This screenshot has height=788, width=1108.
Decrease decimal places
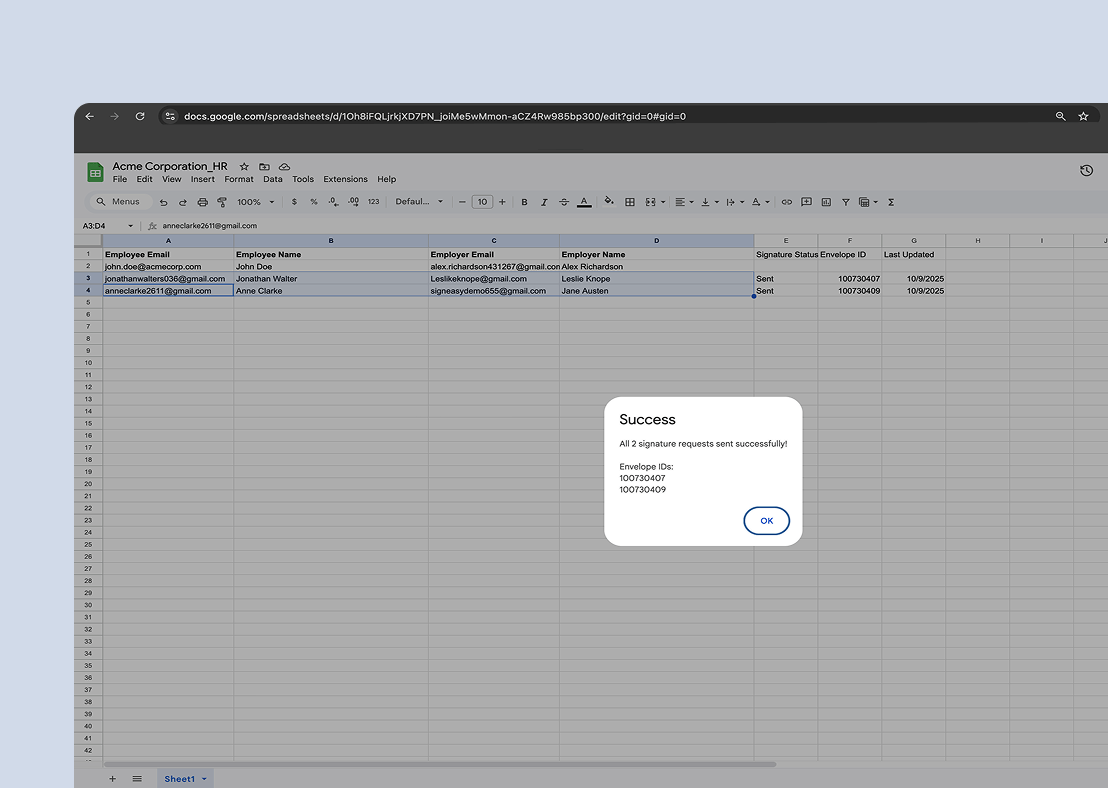(333, 202)
